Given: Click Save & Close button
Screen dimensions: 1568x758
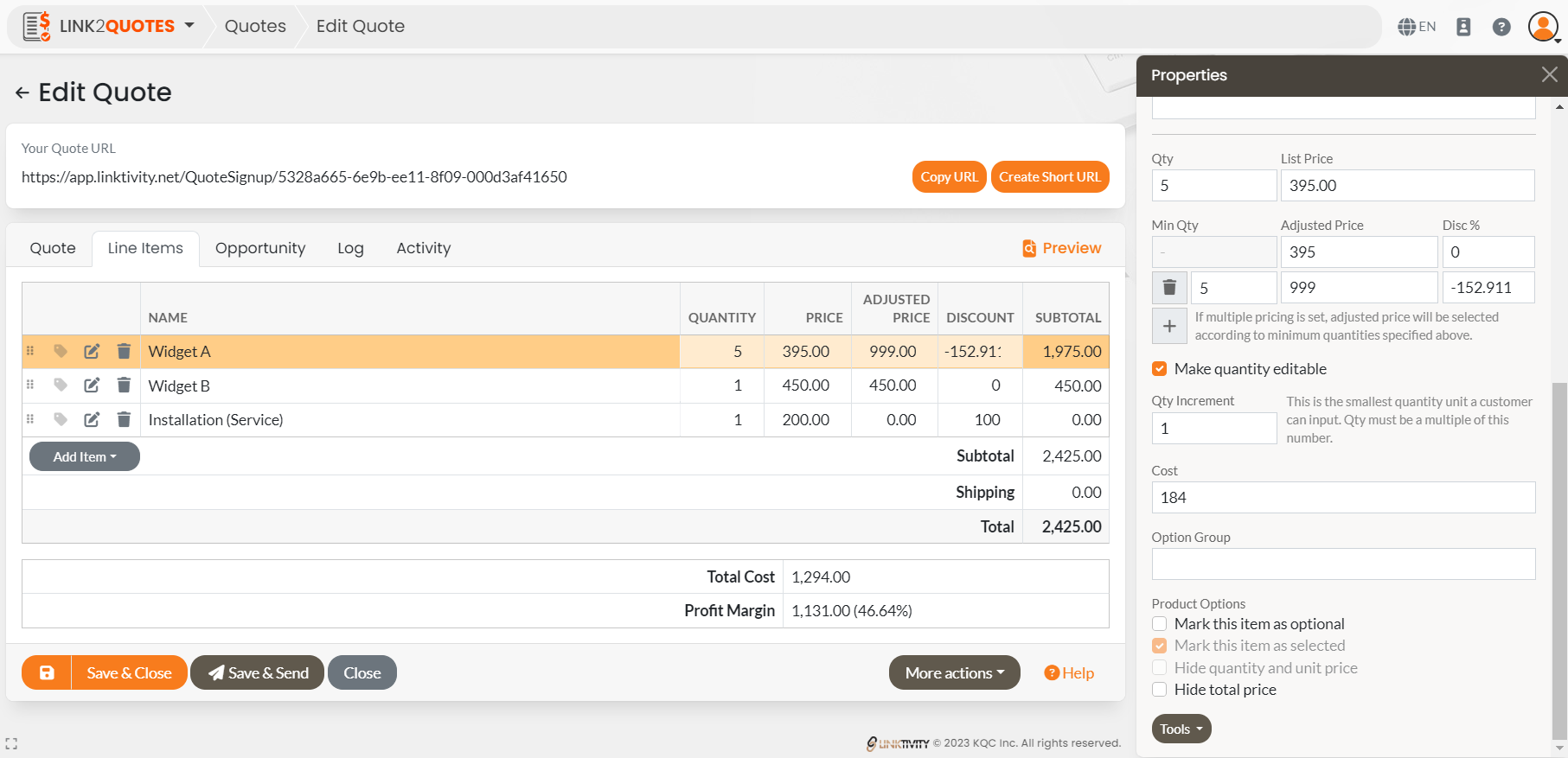Looking at the screenshot, I should click(129, 672).
